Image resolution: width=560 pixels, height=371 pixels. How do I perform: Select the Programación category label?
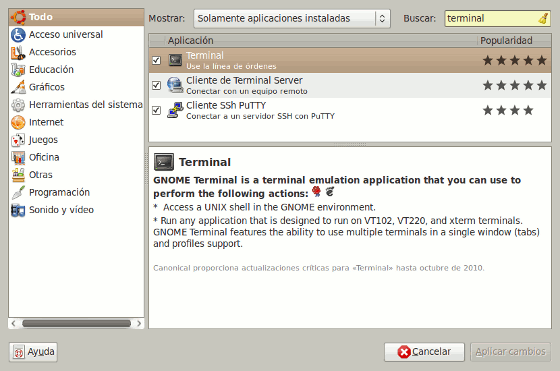pos(59,192)
